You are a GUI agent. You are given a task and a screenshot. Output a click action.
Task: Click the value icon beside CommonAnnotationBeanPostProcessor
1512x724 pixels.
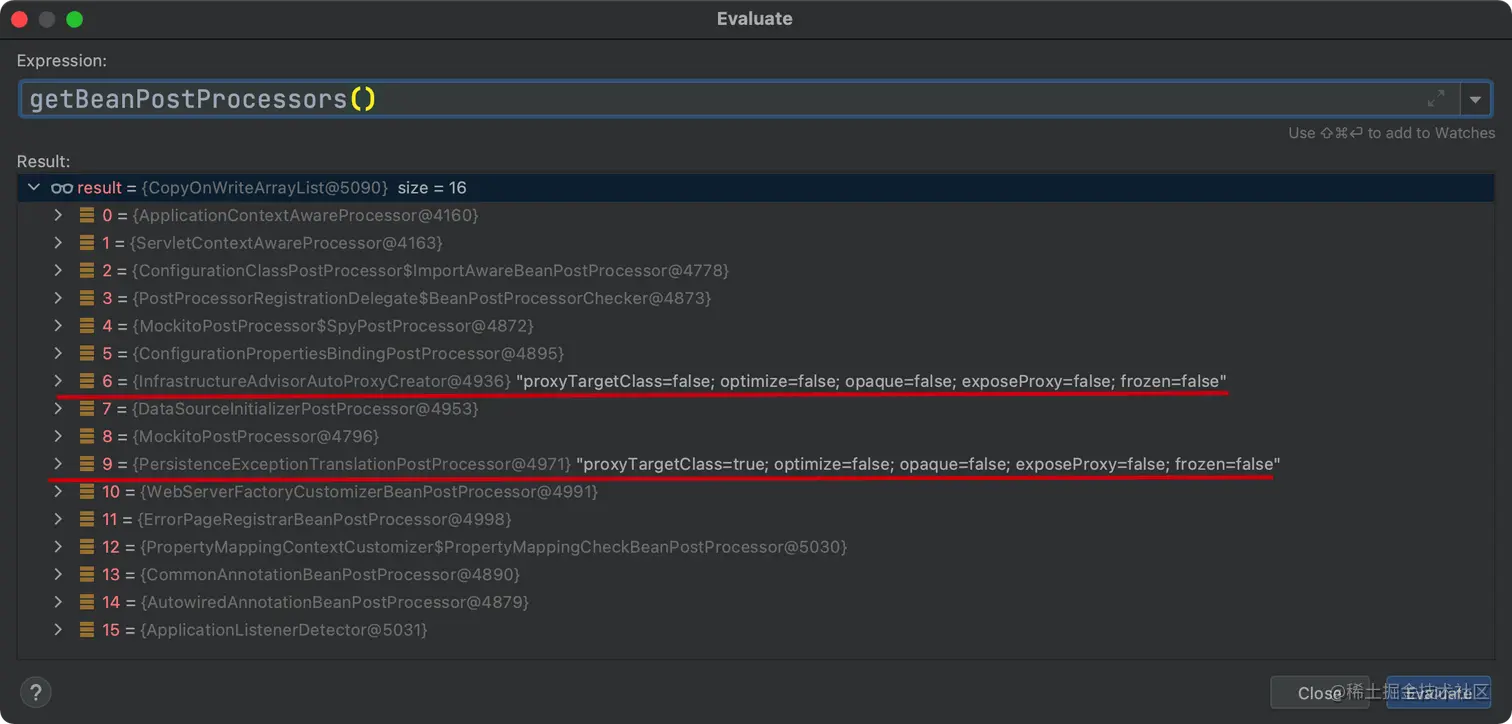click(85, 574)
